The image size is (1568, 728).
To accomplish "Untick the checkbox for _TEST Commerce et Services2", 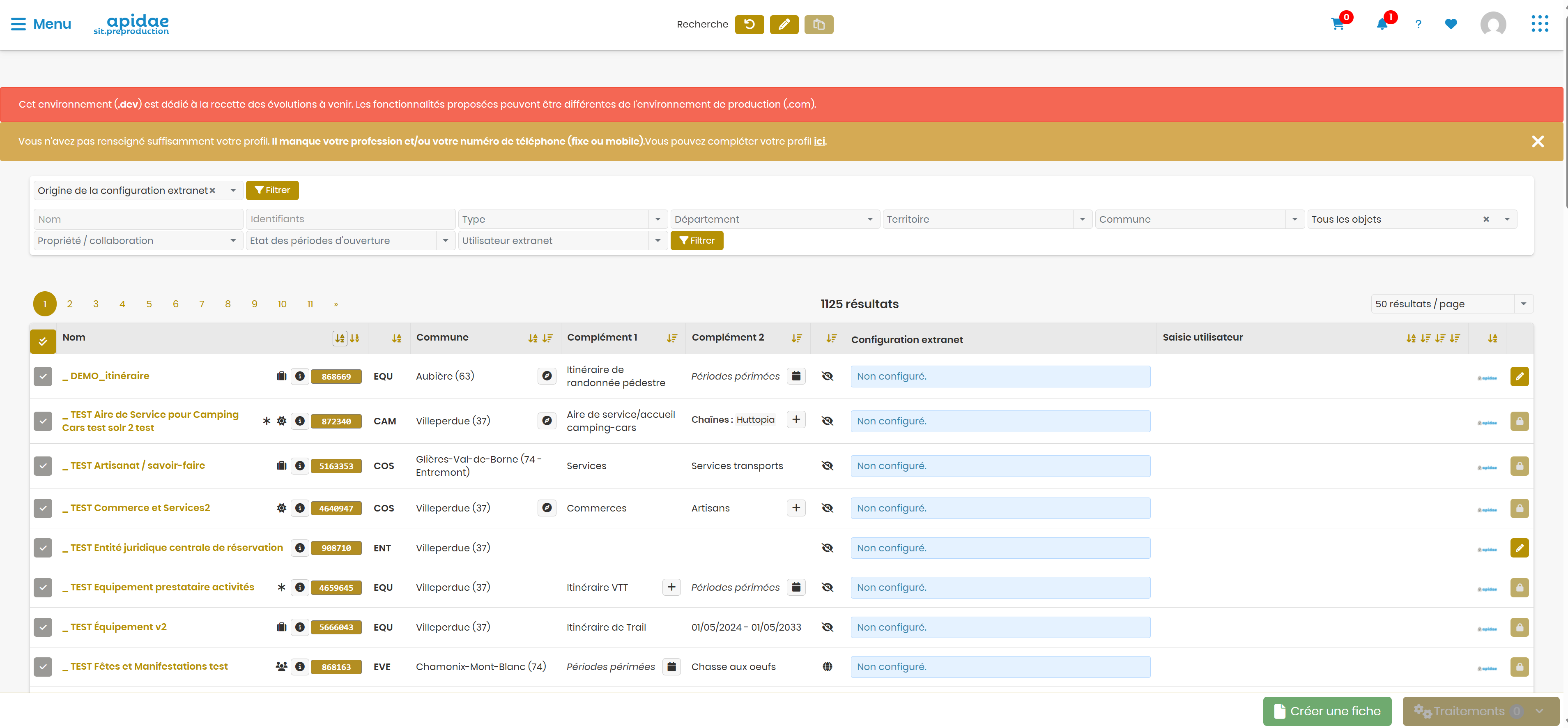I will point(43,508).
